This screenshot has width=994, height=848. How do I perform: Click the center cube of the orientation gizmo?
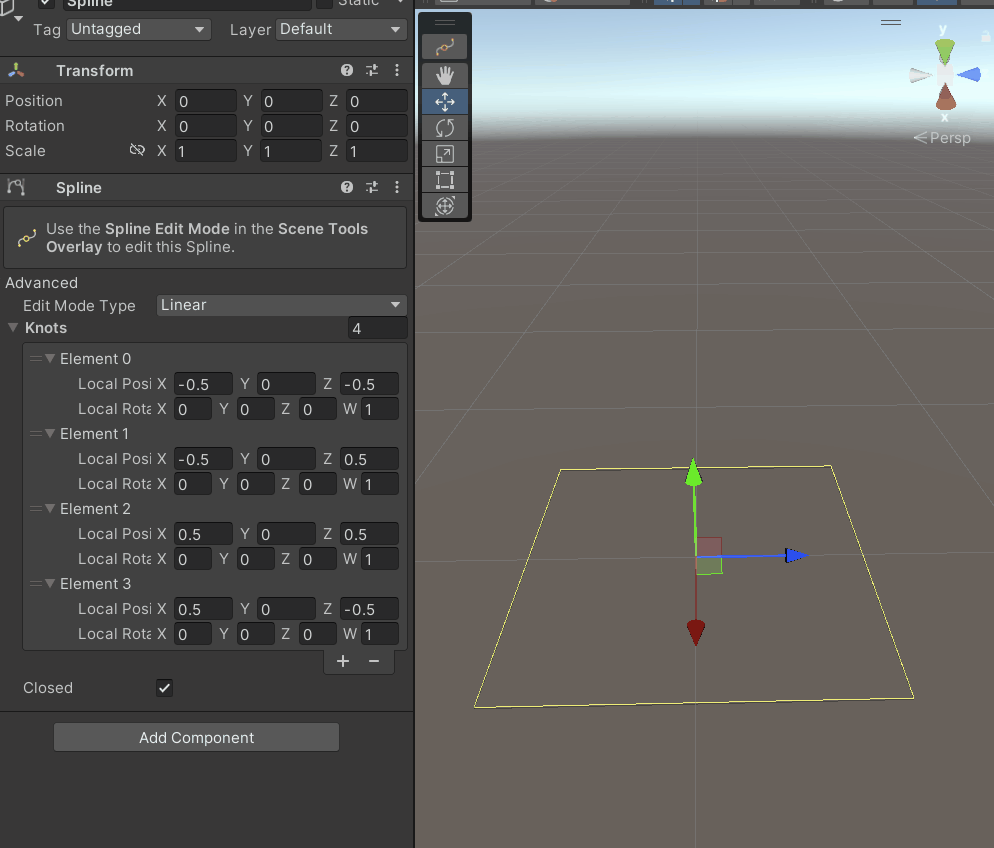coord(945,74)
